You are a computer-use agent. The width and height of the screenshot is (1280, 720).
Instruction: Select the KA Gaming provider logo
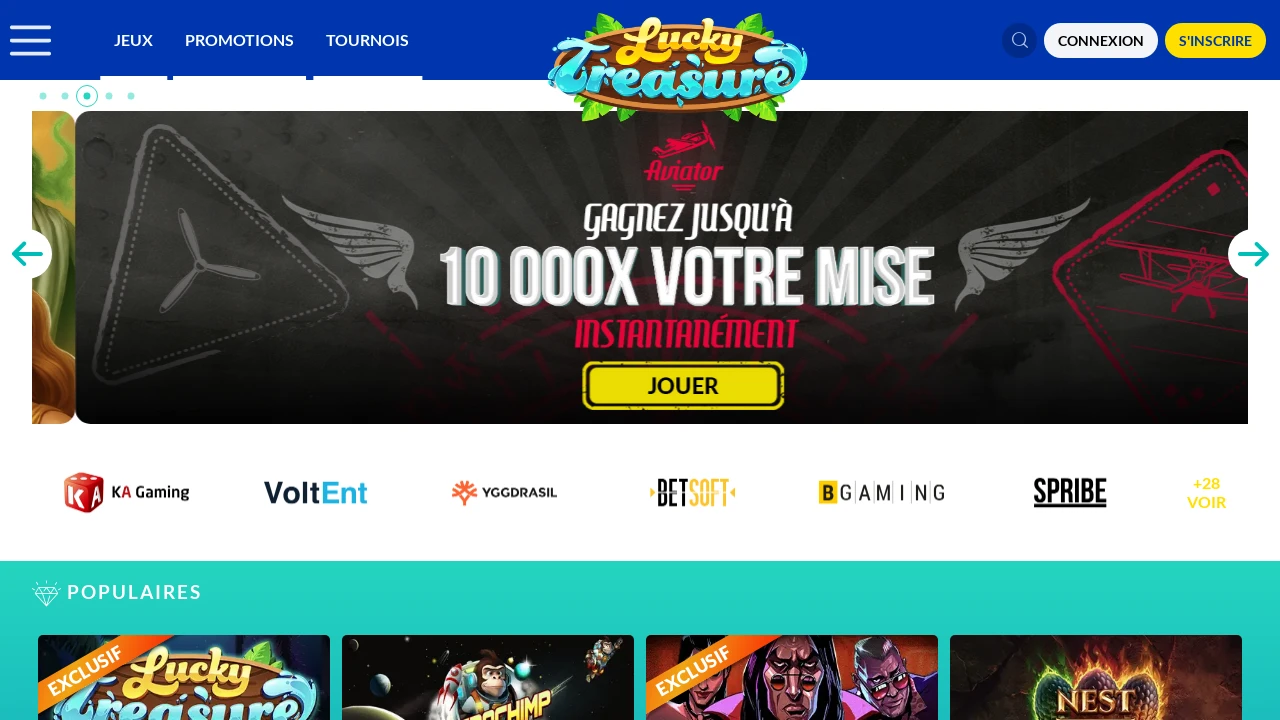(127, 492)
